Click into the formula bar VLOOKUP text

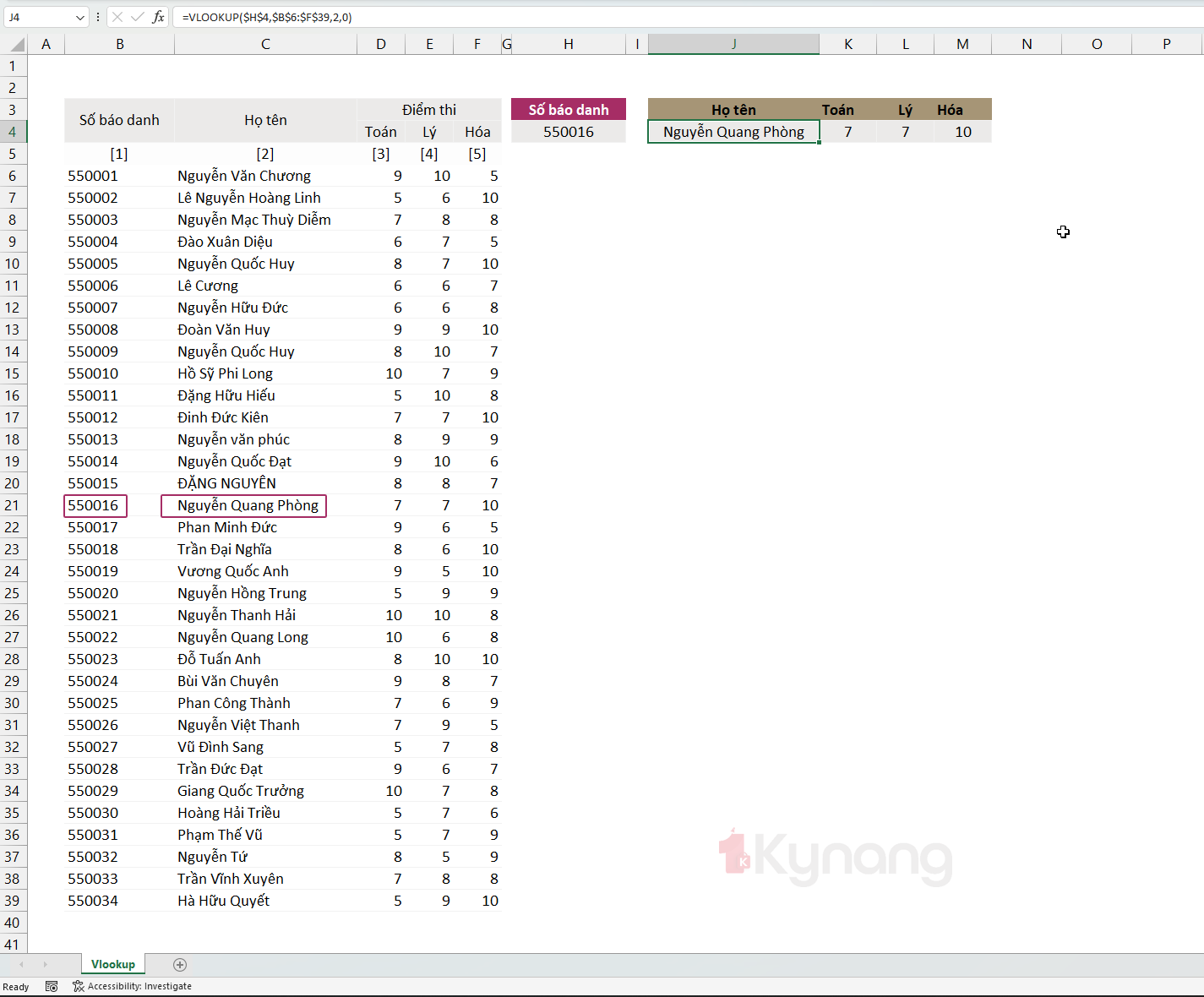pyautogui.click(x=267, y=17)
